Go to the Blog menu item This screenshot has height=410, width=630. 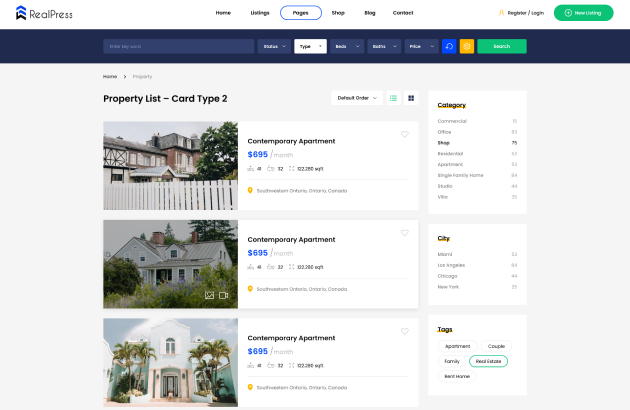369,13
